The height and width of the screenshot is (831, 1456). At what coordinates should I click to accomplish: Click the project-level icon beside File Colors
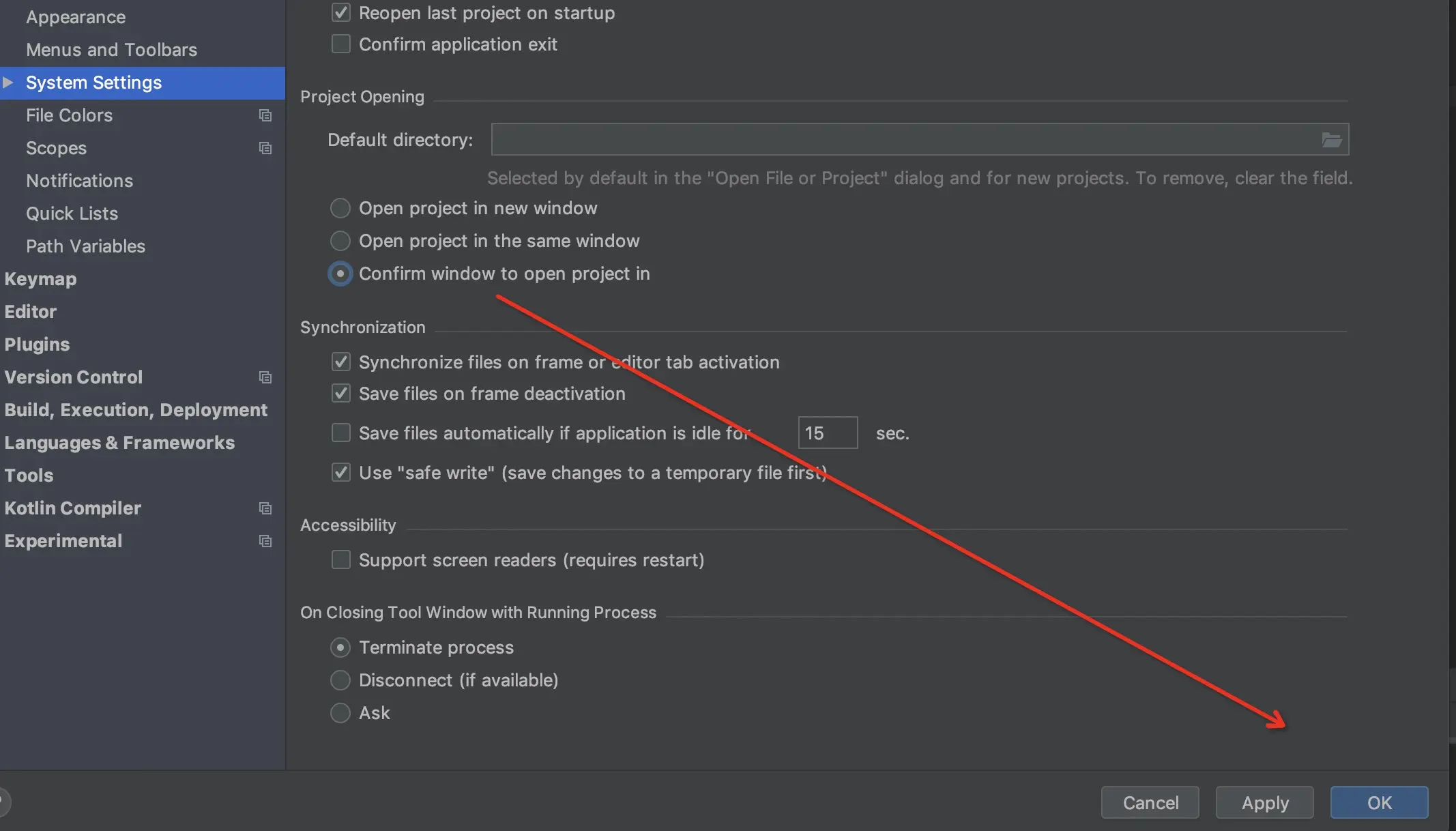[265, 115]
